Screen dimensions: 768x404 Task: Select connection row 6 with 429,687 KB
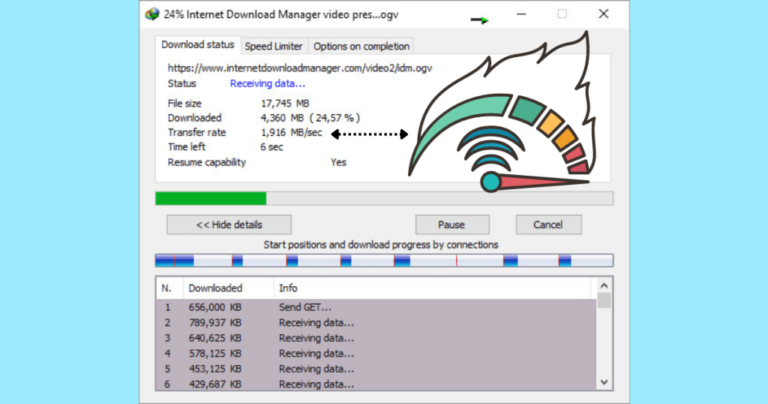(x=376, y=384)
